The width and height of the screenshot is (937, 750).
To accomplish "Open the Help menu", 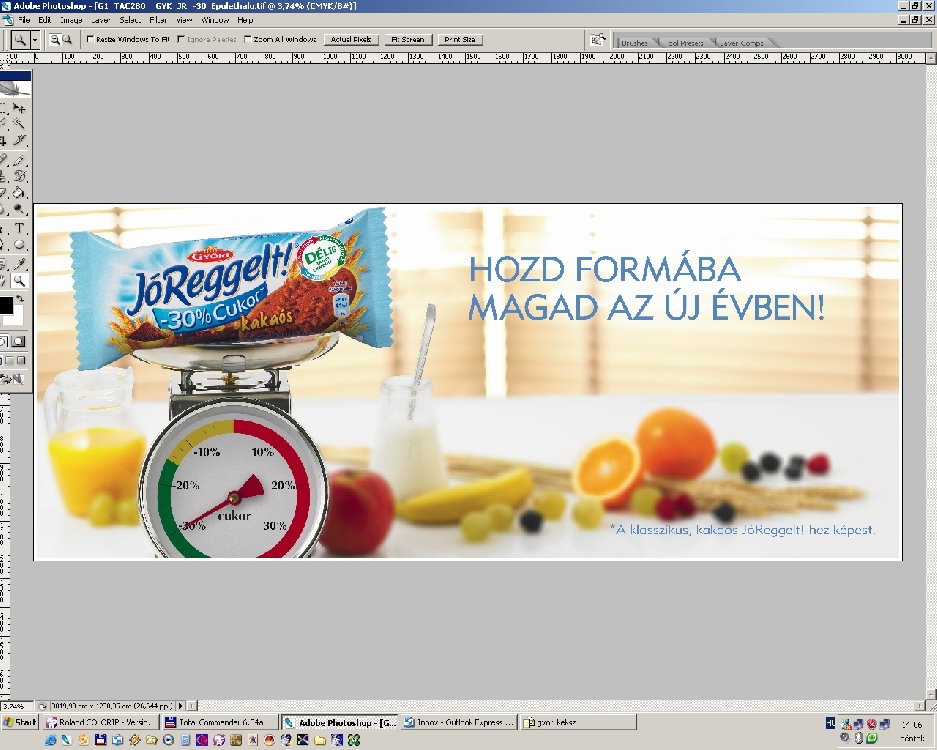I will (x=245, y=20).
